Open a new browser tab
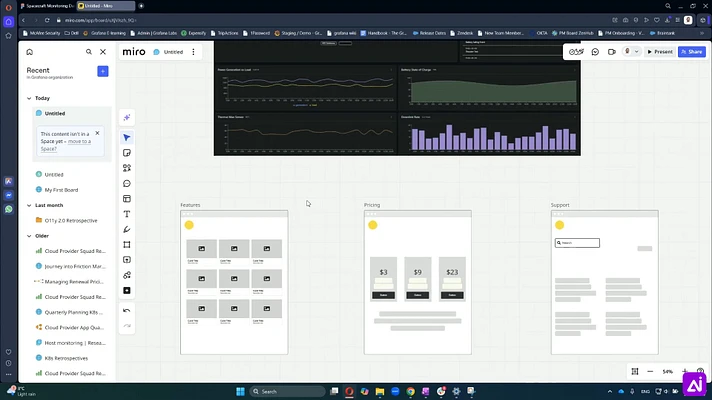712x400 pixels. (x=141, y=6)
